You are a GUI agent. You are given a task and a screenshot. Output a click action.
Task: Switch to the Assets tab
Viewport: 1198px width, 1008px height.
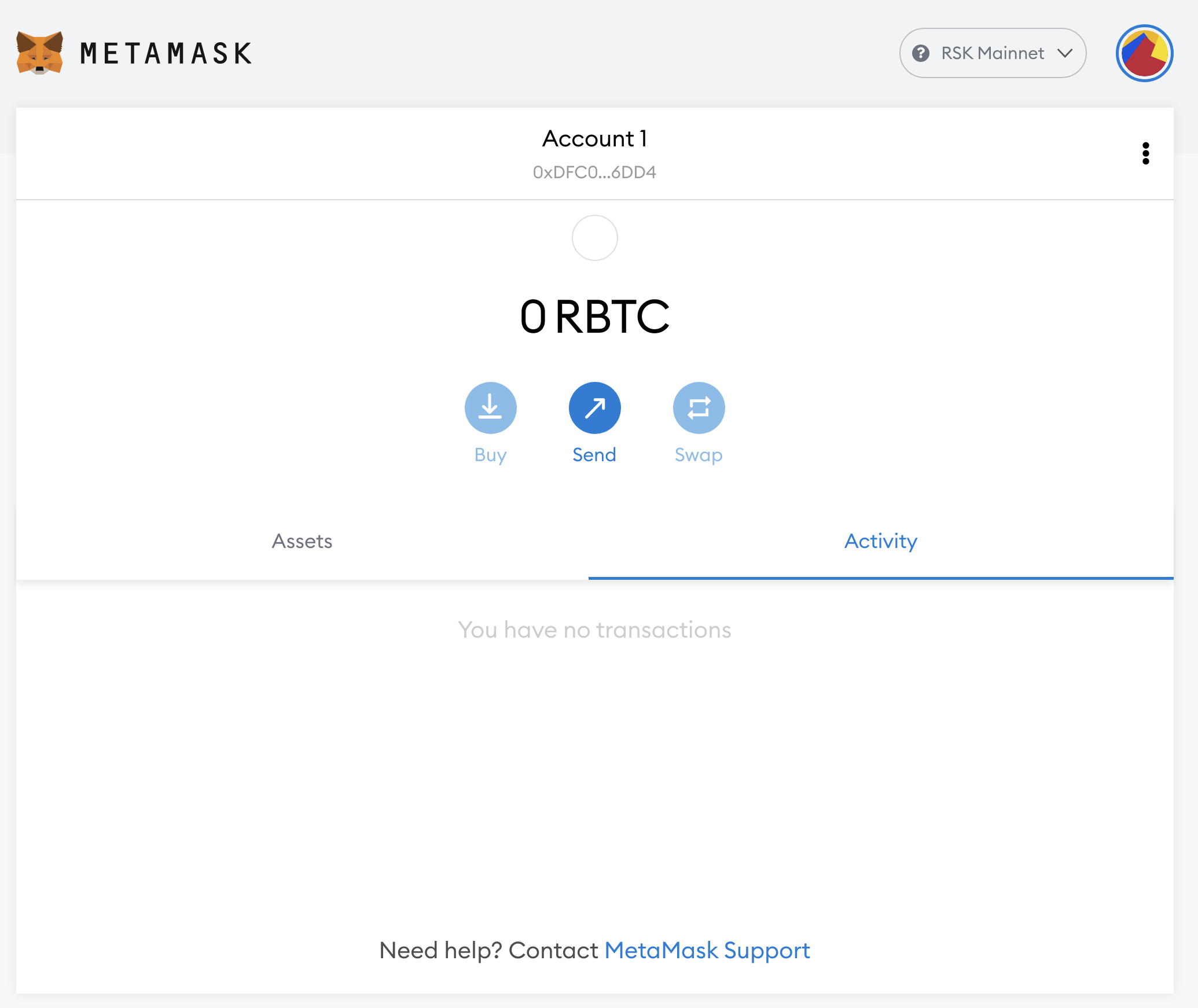coord(302,541)
